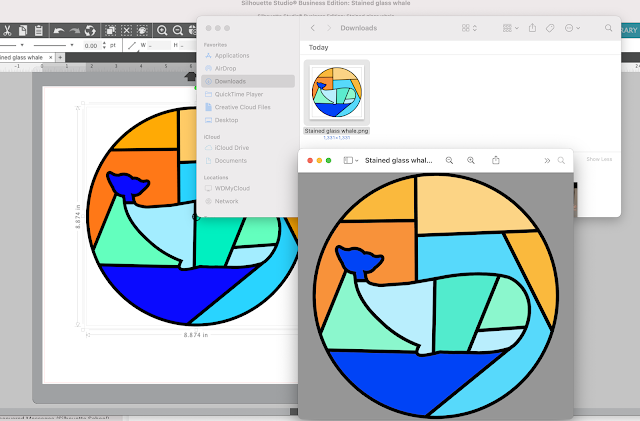Click the Select by Color icon in Silhouette toolbar
The width and height of the screenshot is (640, 421).
click(142, 30)
